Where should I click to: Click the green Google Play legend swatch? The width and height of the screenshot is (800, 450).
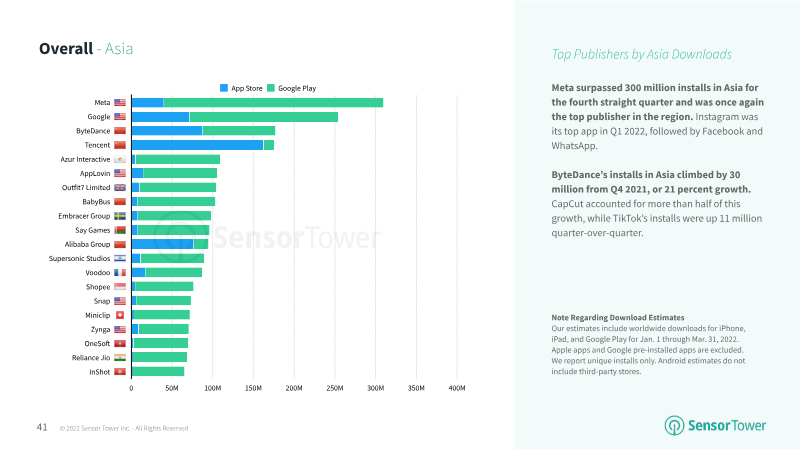pos(271,88)
